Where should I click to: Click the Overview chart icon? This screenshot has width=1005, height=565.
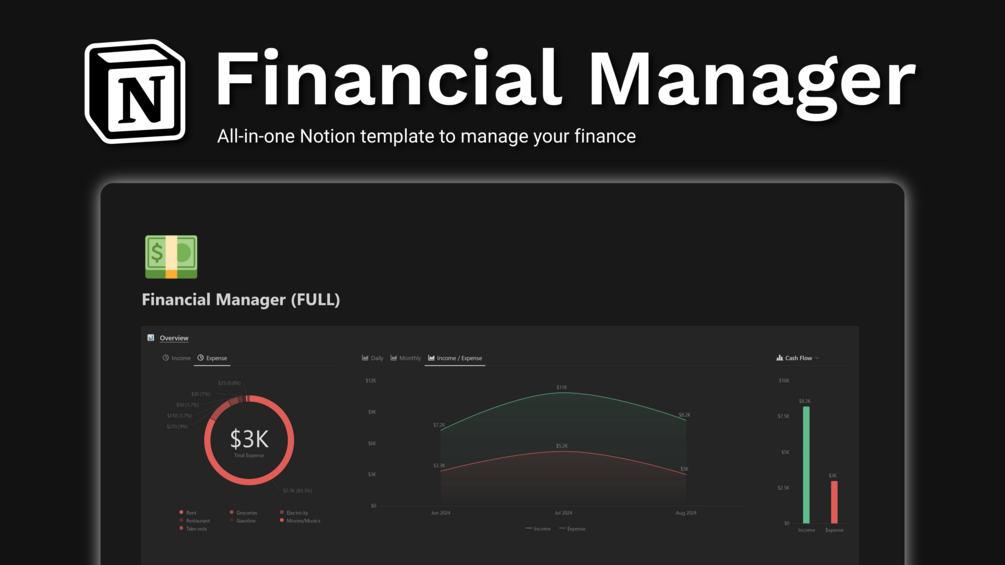151,338
